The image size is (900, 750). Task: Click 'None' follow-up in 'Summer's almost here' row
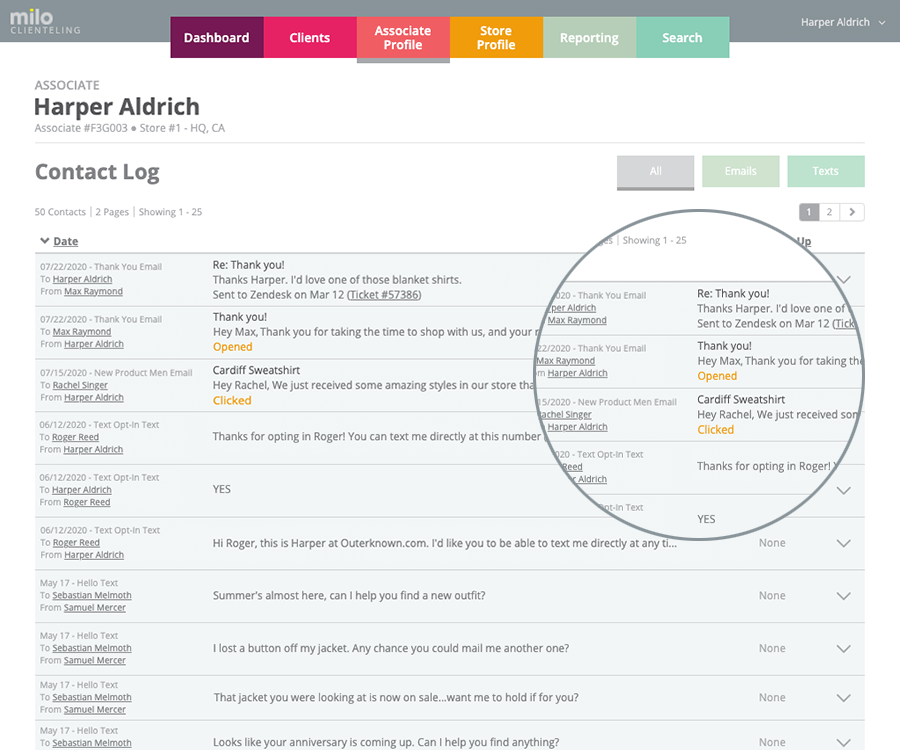[772, 596]
